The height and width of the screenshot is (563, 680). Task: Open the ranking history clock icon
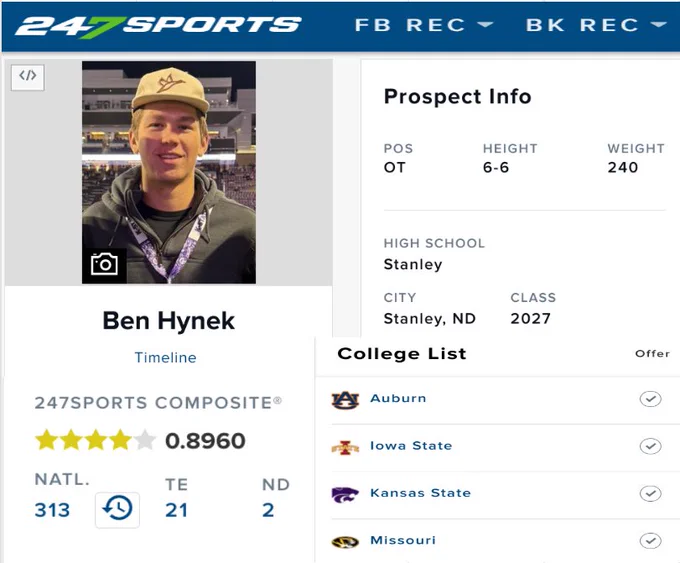pos(117,509)
